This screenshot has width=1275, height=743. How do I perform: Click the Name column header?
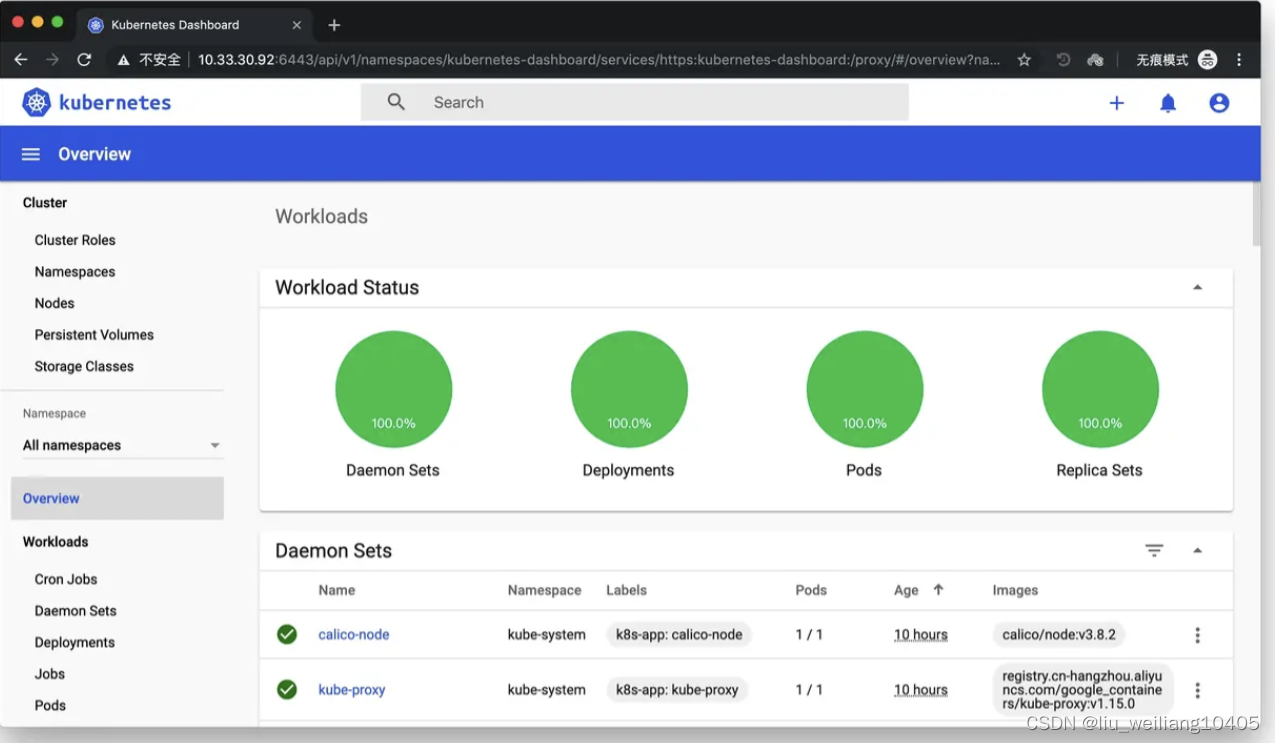(x=337, y=590)
